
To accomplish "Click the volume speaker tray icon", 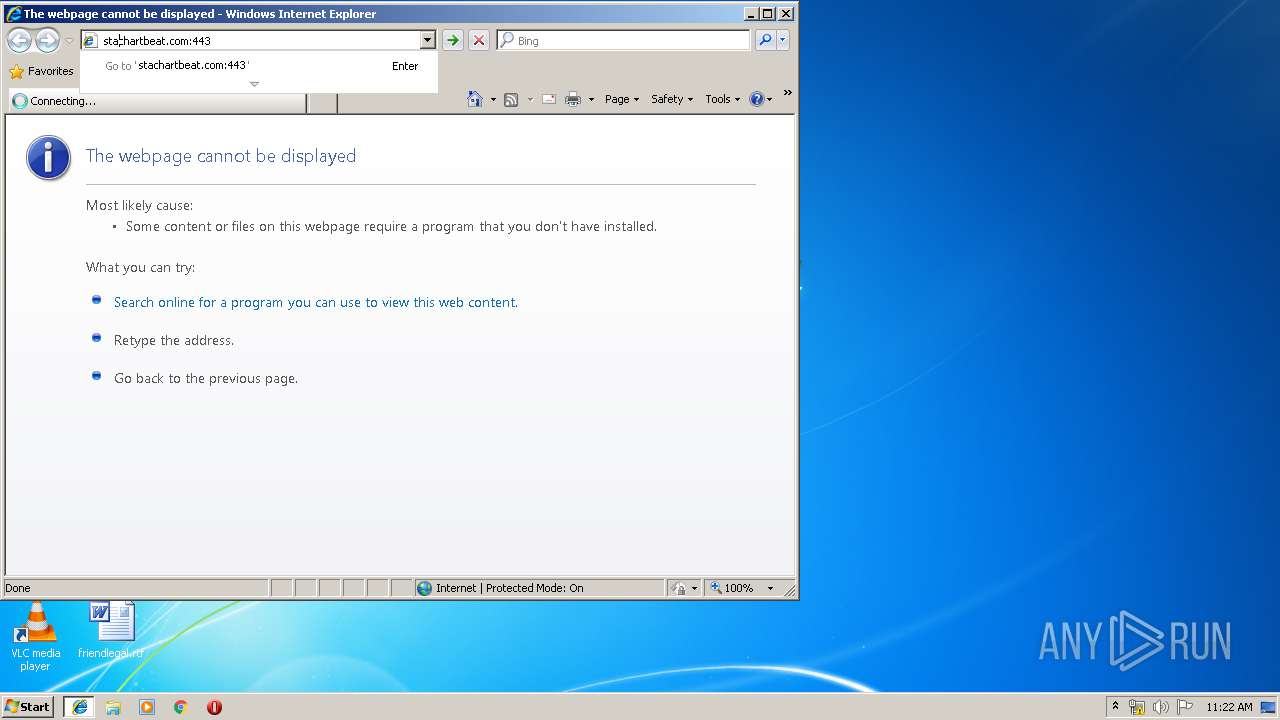I will pyautogui.click(x=1161, y=707).
